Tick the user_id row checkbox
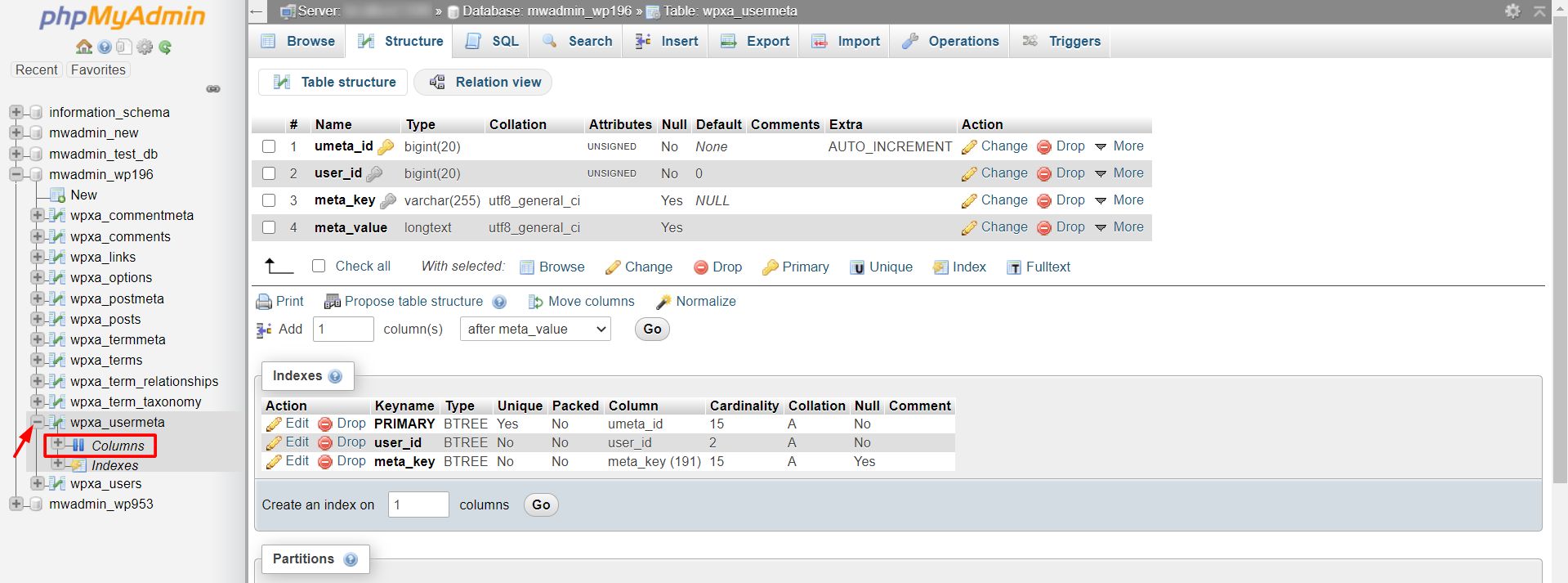Image resolution: width=1568 pixels, height=583 pixels. (x=269, y=173)
